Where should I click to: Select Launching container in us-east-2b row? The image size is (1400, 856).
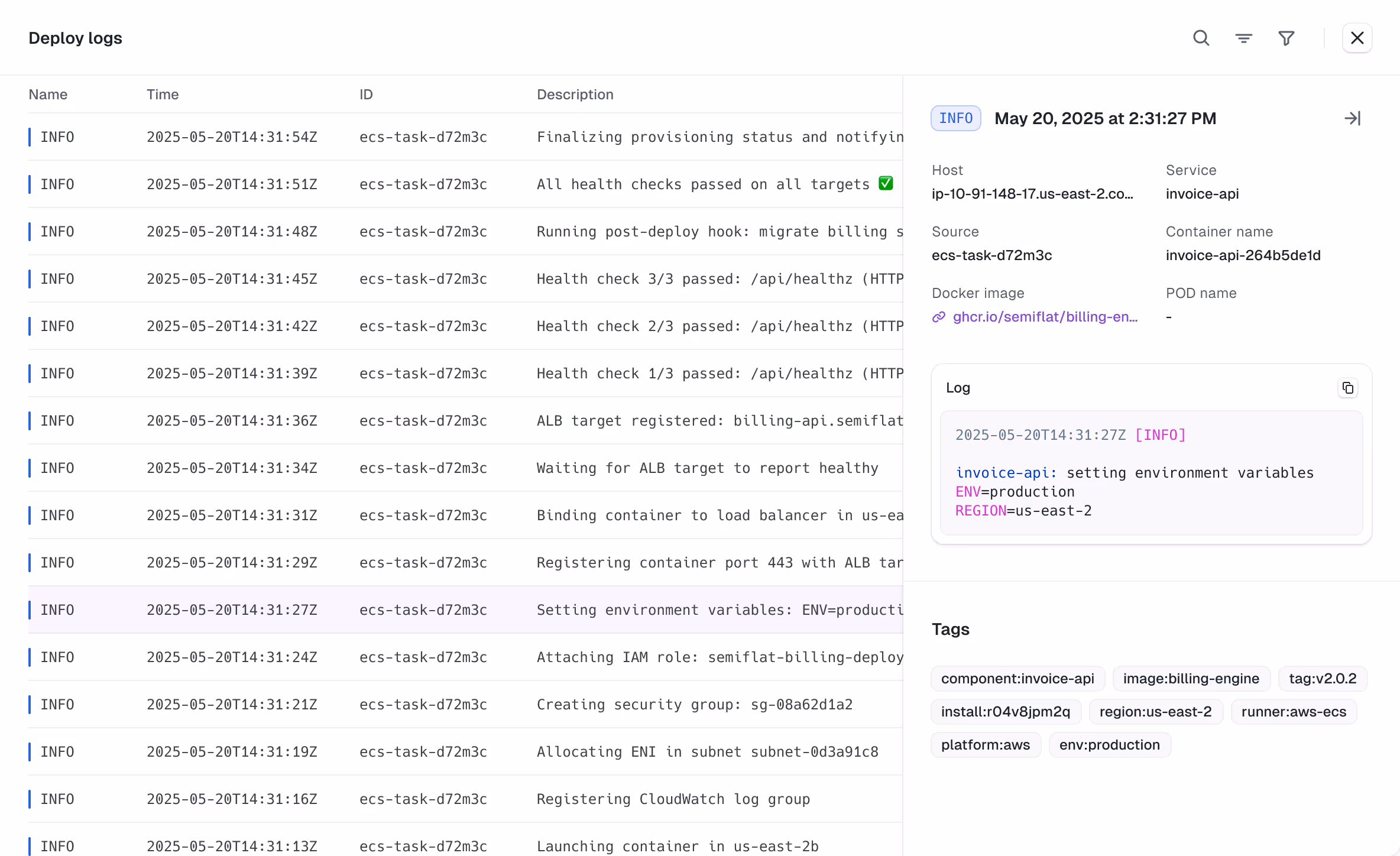coord(465,840)
